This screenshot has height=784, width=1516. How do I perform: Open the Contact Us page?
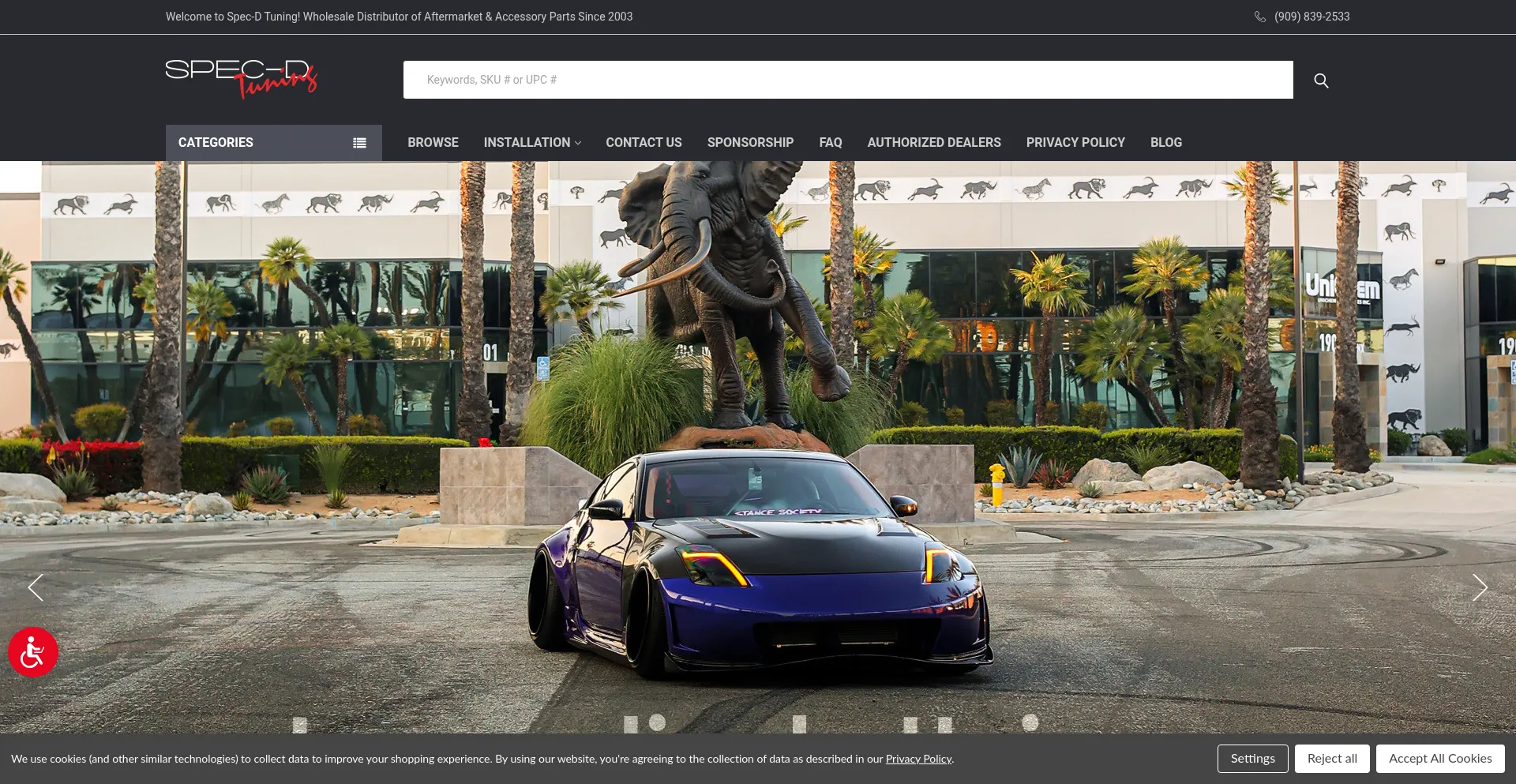click(x=644, y=143)
